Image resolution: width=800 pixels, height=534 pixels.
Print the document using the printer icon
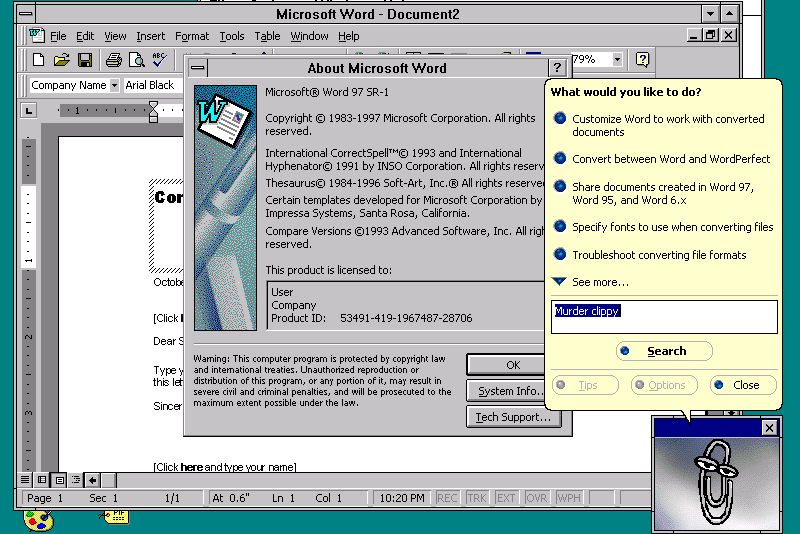point(113,60)
